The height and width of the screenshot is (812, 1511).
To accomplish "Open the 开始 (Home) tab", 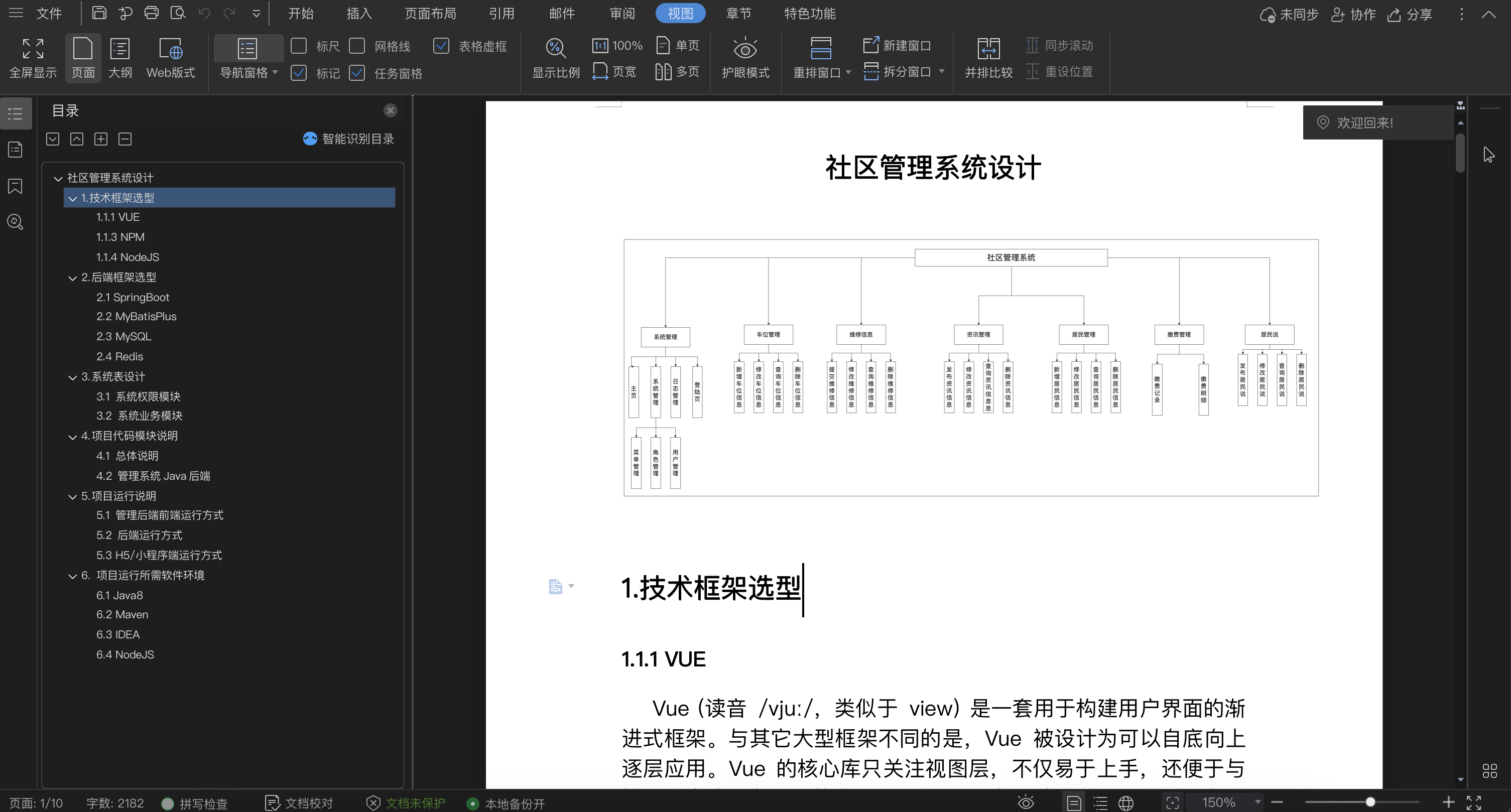I will point(300,13).
